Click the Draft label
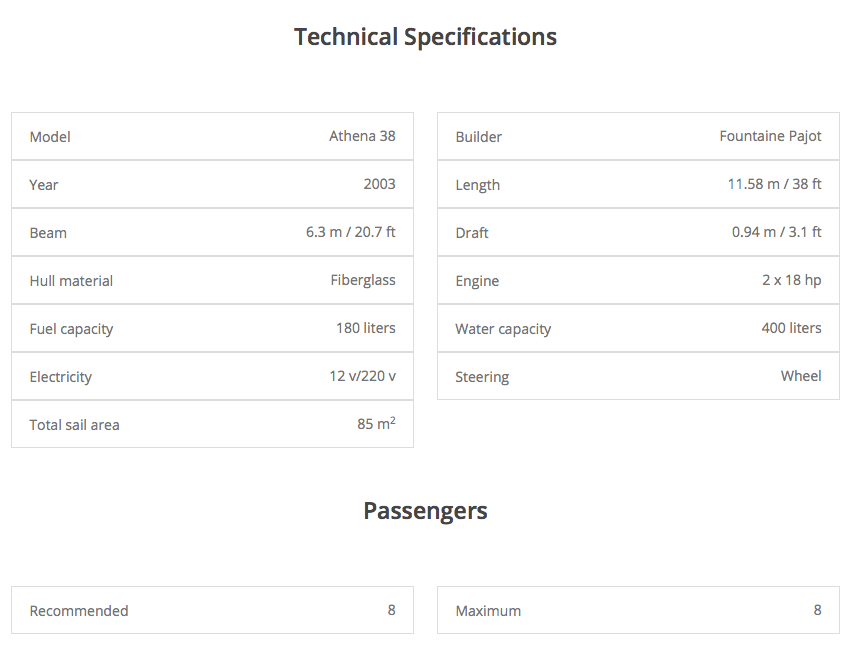 click(x=472, y=233)
